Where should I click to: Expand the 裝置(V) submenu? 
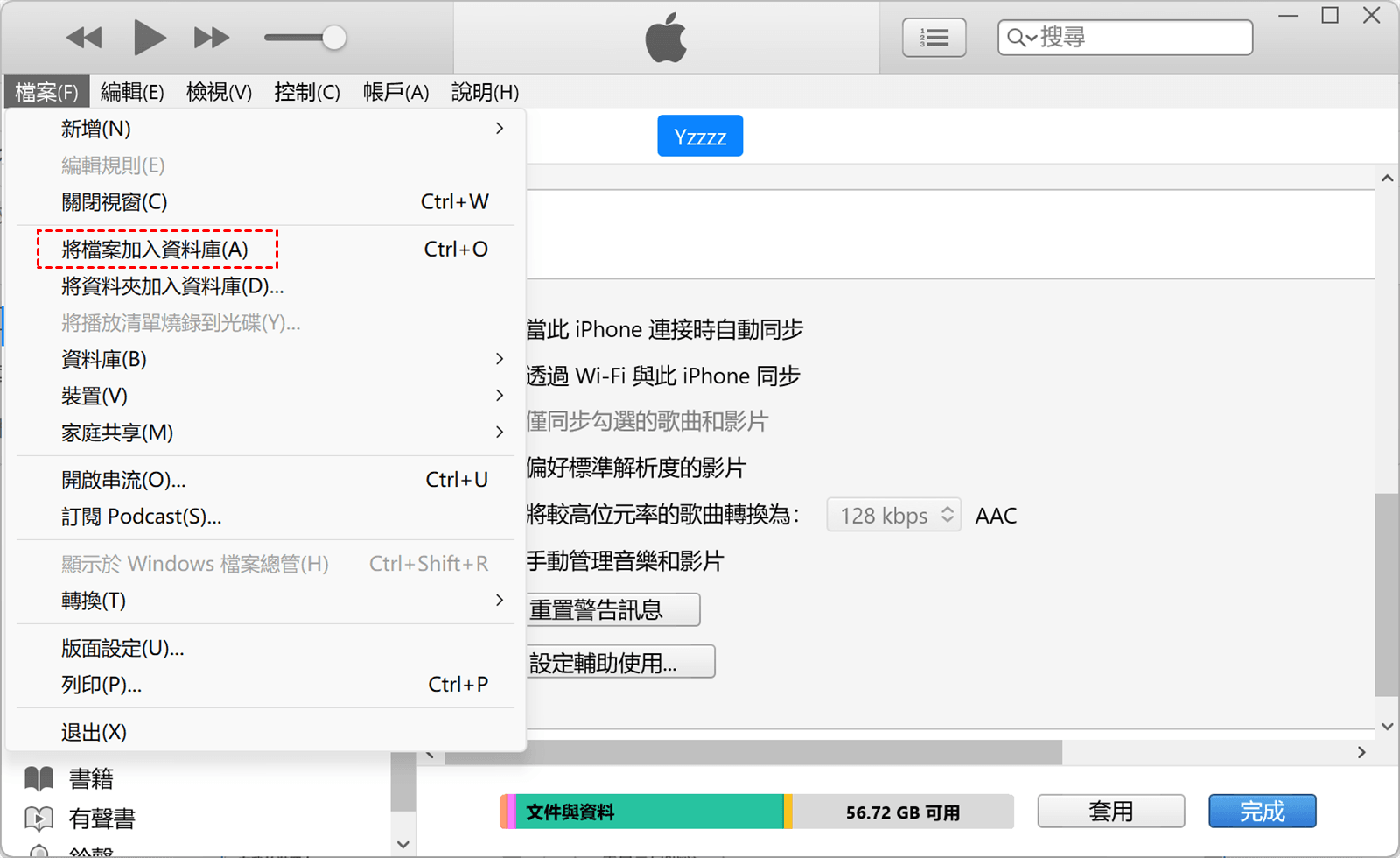point(265,396)
